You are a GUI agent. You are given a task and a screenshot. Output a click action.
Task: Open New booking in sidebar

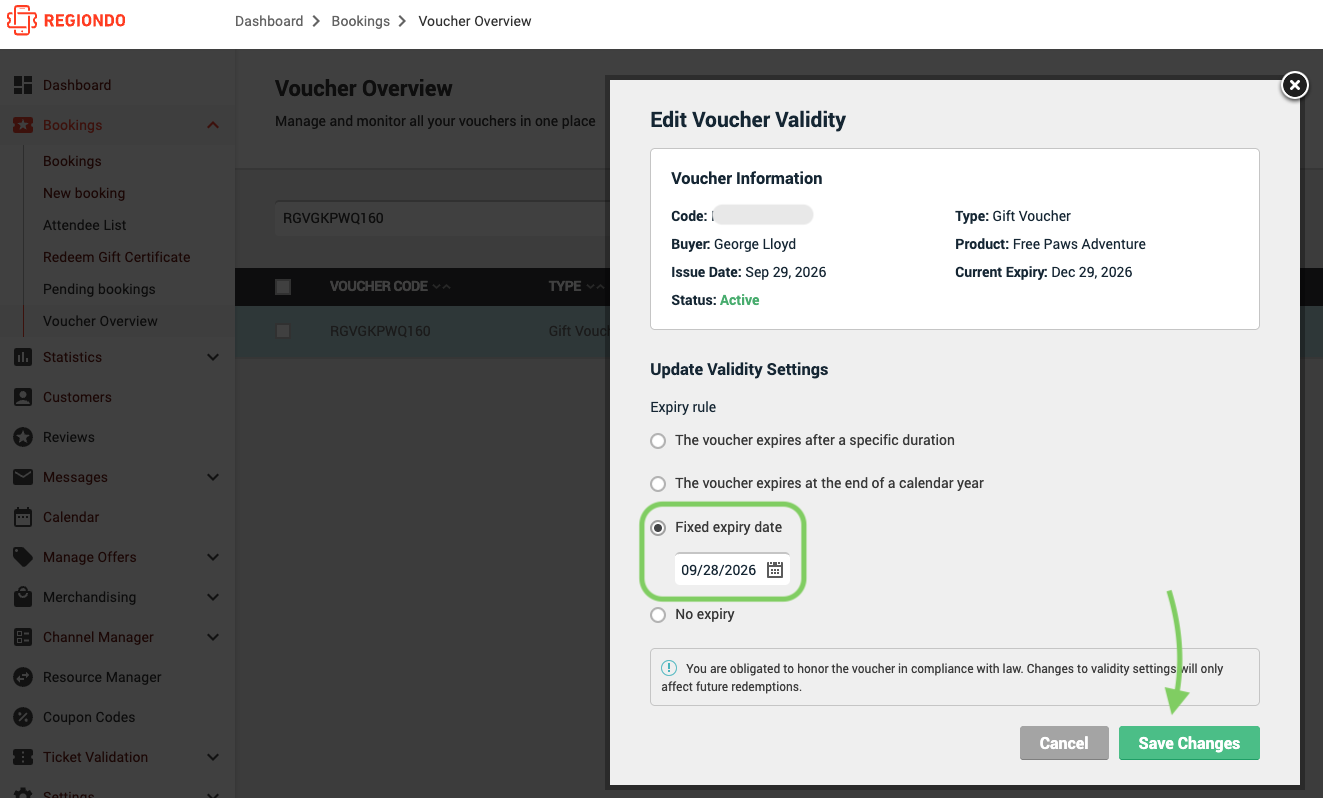(x=84, y=193)
